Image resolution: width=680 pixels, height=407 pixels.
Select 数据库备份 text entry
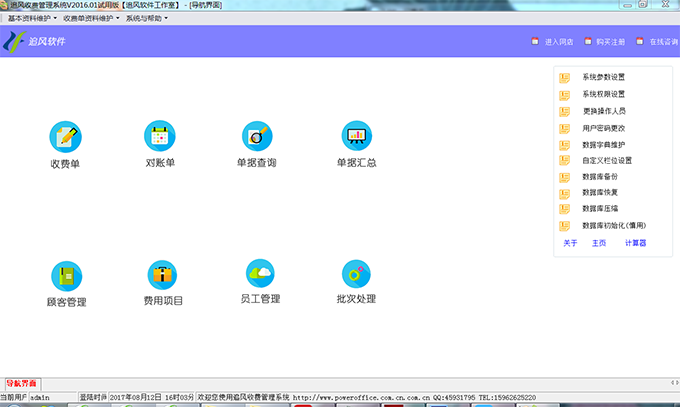click(x=600, y=177)
